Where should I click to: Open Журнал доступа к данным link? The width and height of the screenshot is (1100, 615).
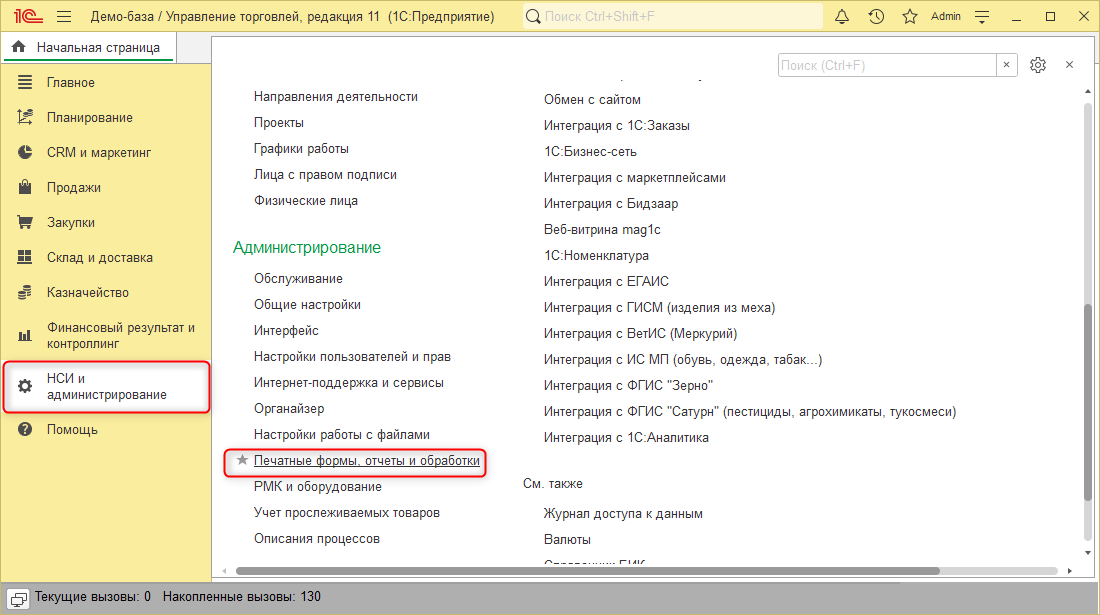click(623, 513)
